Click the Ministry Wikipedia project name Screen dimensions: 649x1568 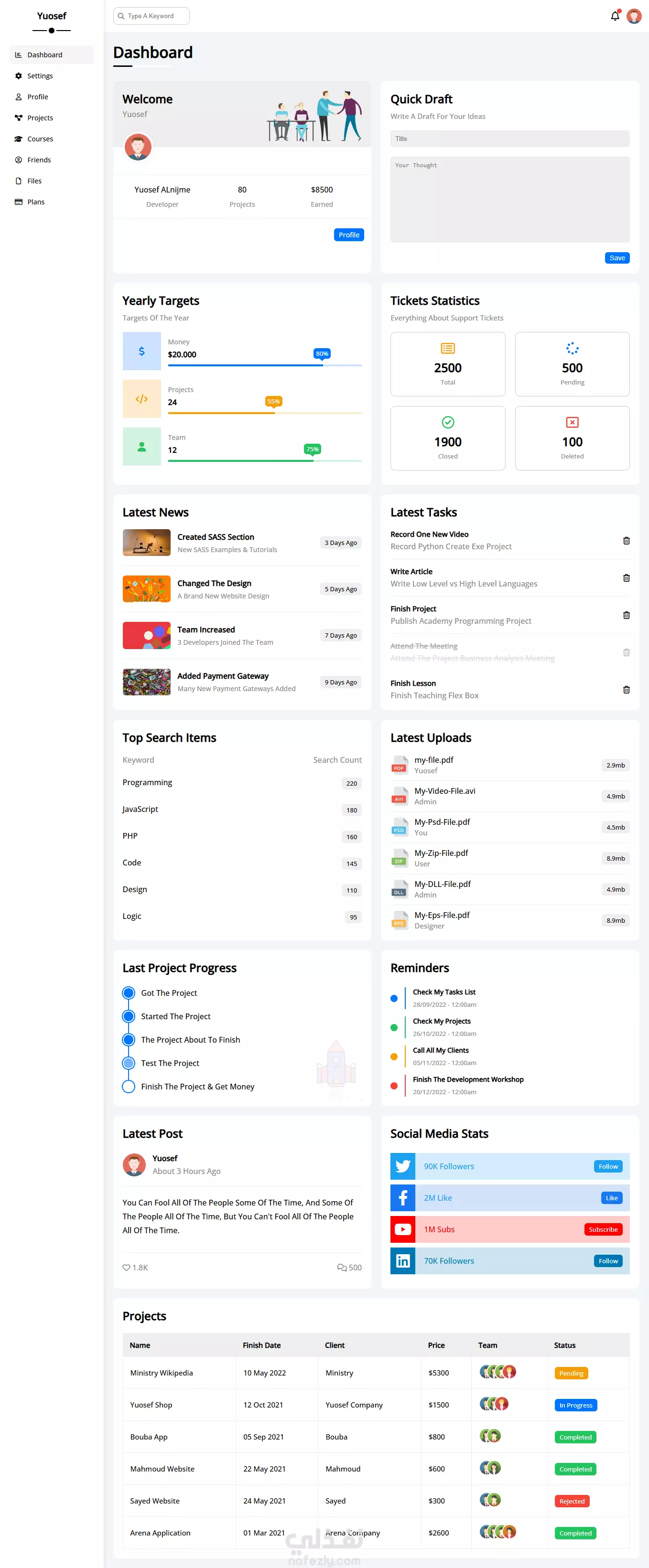pos(162,1373)
